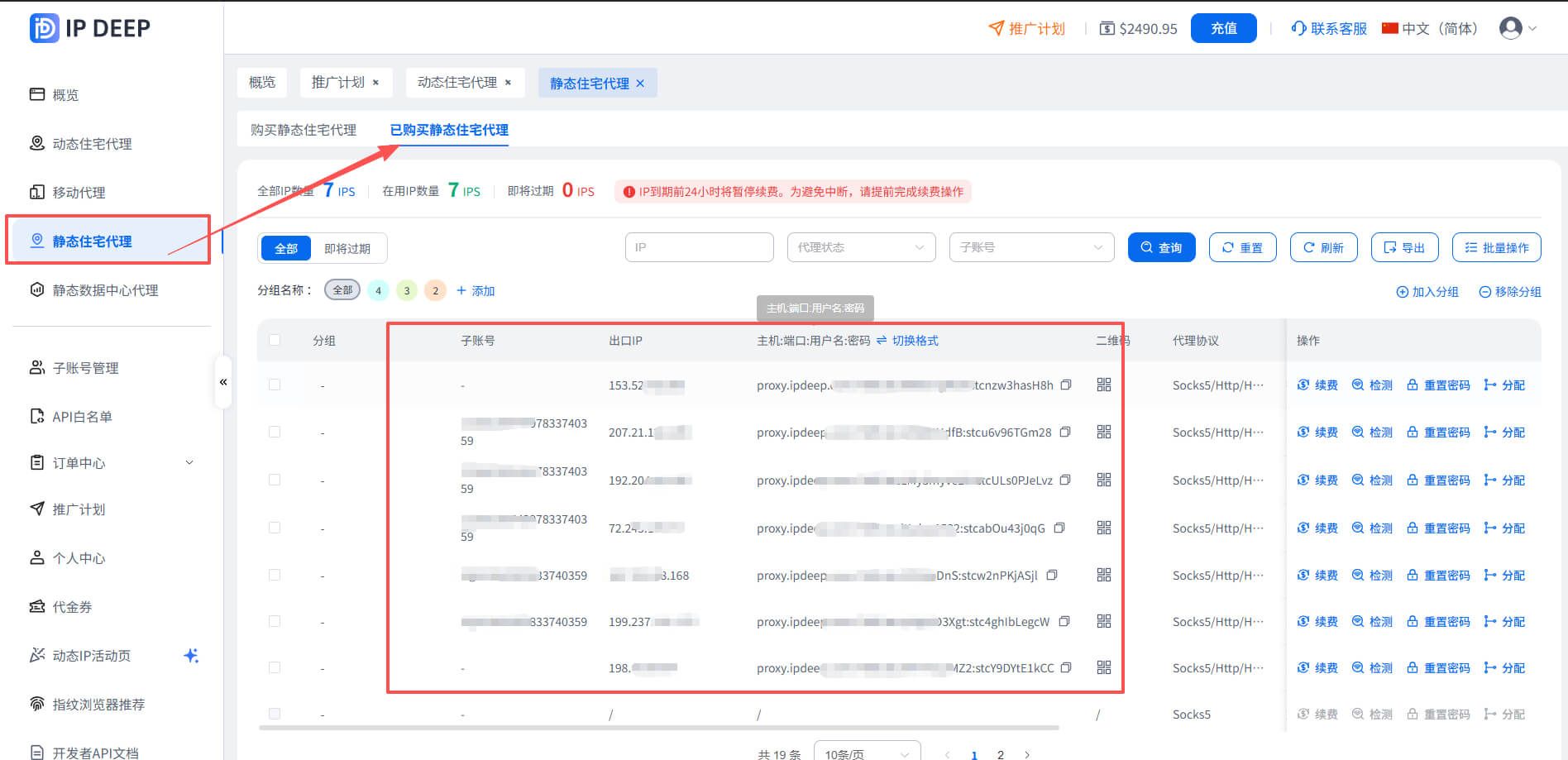The image size is (1568, 760).
Task: Show QR code for the 199.237 row
Action: [1104, 621]
